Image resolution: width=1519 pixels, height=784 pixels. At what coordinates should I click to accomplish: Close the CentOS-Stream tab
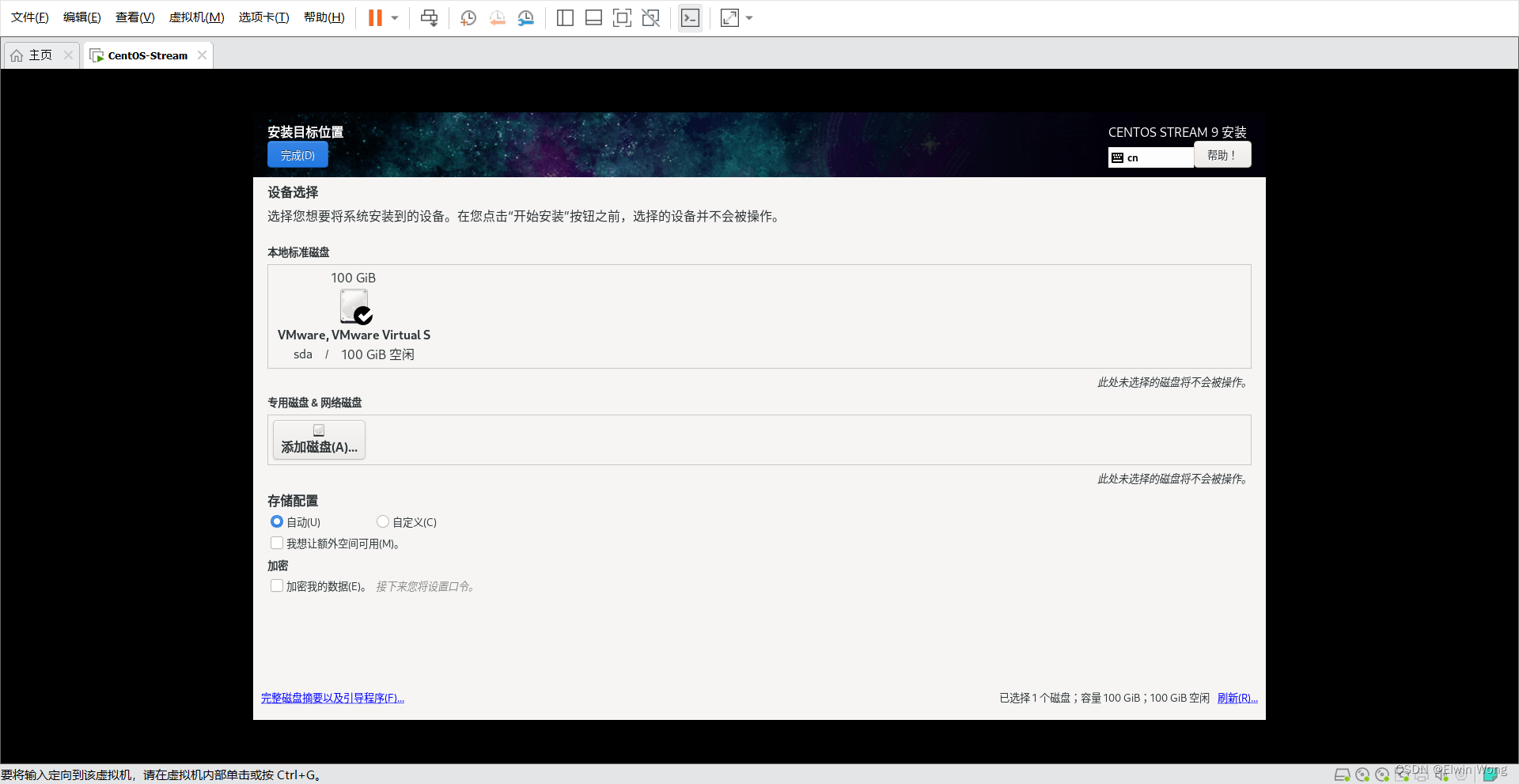pos(202,55)
